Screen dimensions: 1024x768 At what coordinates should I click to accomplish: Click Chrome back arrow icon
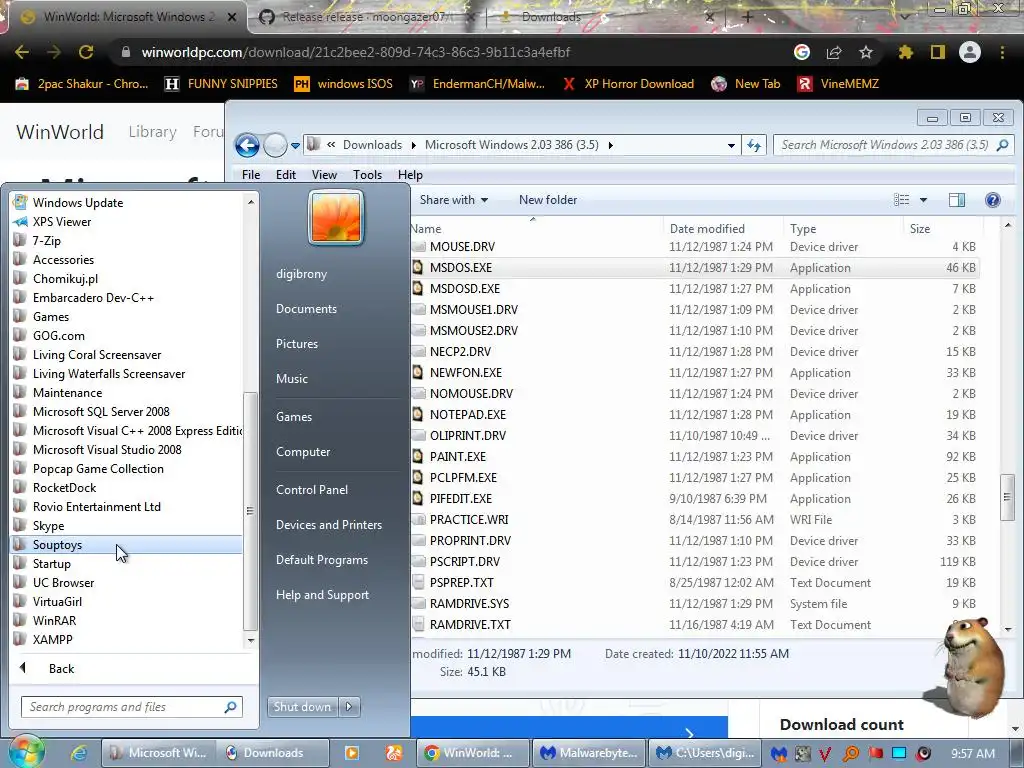[22, 52]
